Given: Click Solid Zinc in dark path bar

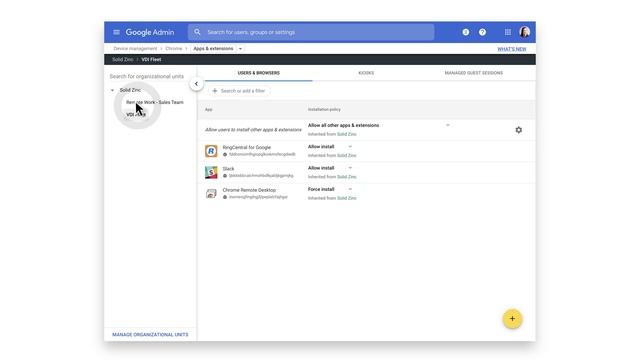Looking at the screenshot, I should click(x=122, y=60).
